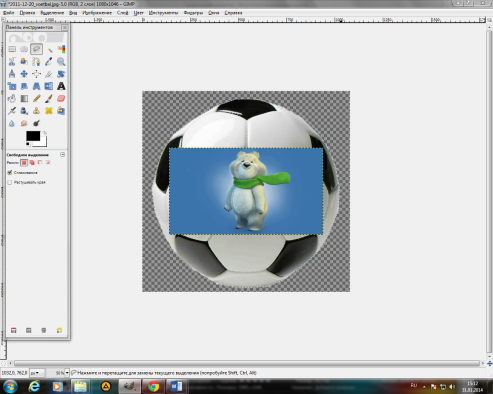Open the tool options panel menu arrow
493x394 pixels.
tap(62, 155)
